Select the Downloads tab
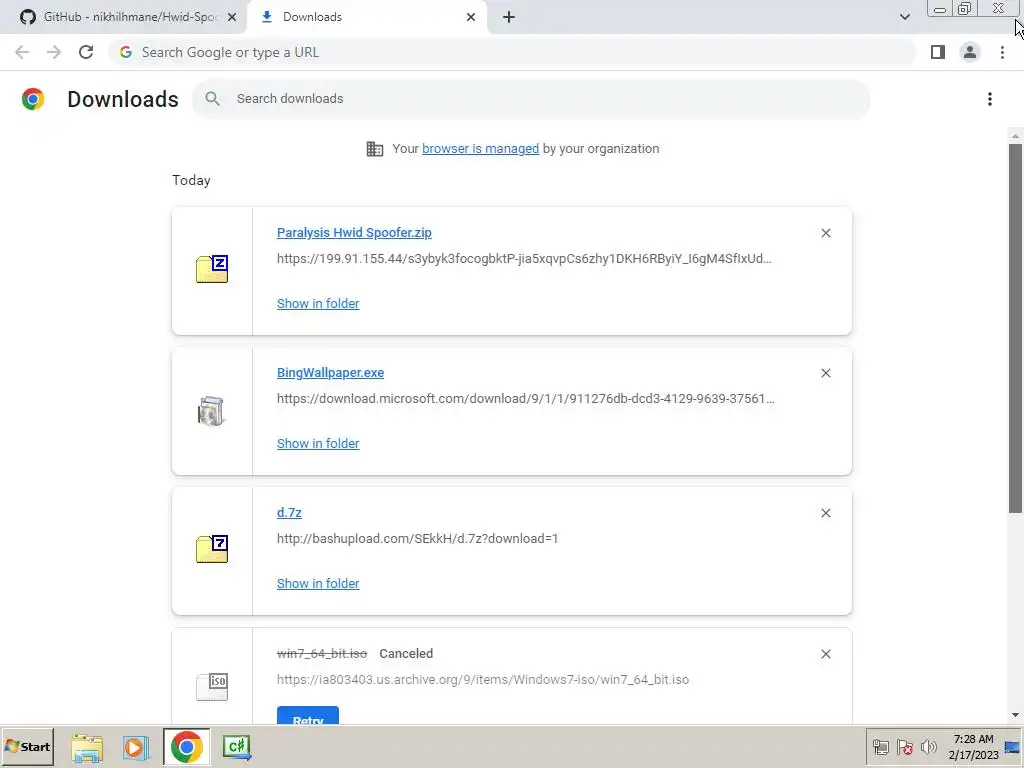 (368, 17)
